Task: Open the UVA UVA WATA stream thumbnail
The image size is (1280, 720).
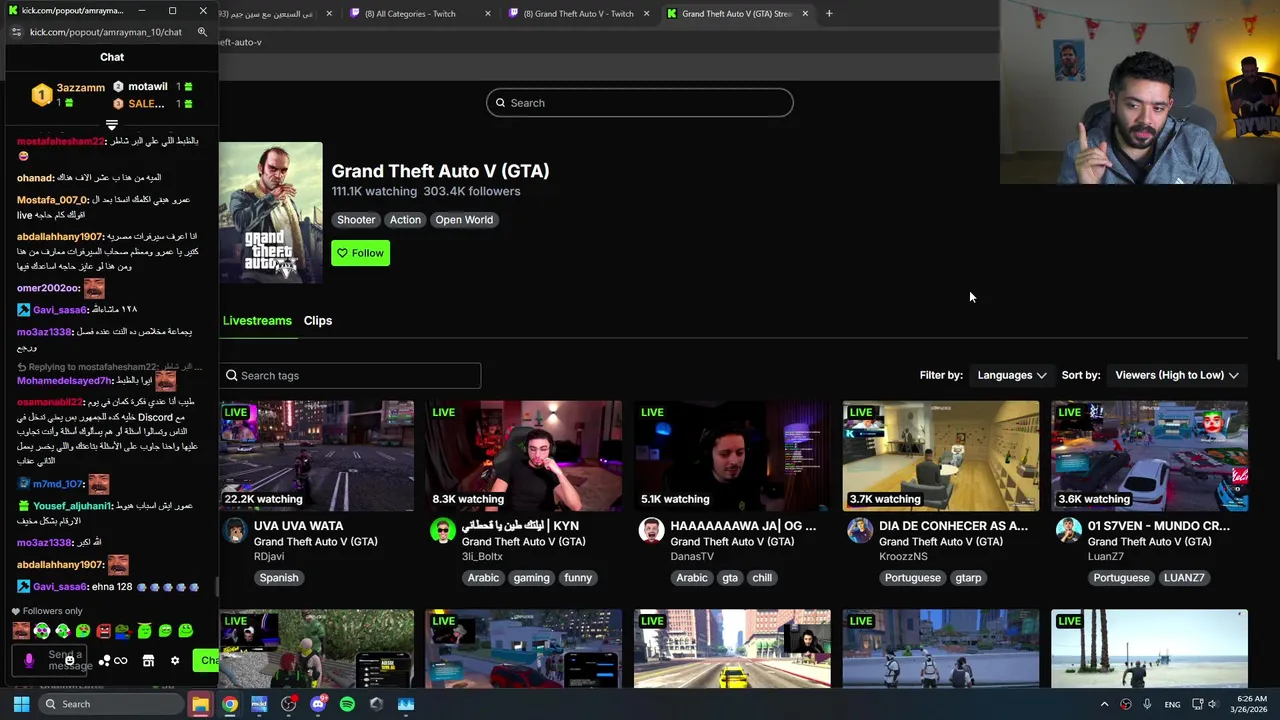Action: coord(316,456)
